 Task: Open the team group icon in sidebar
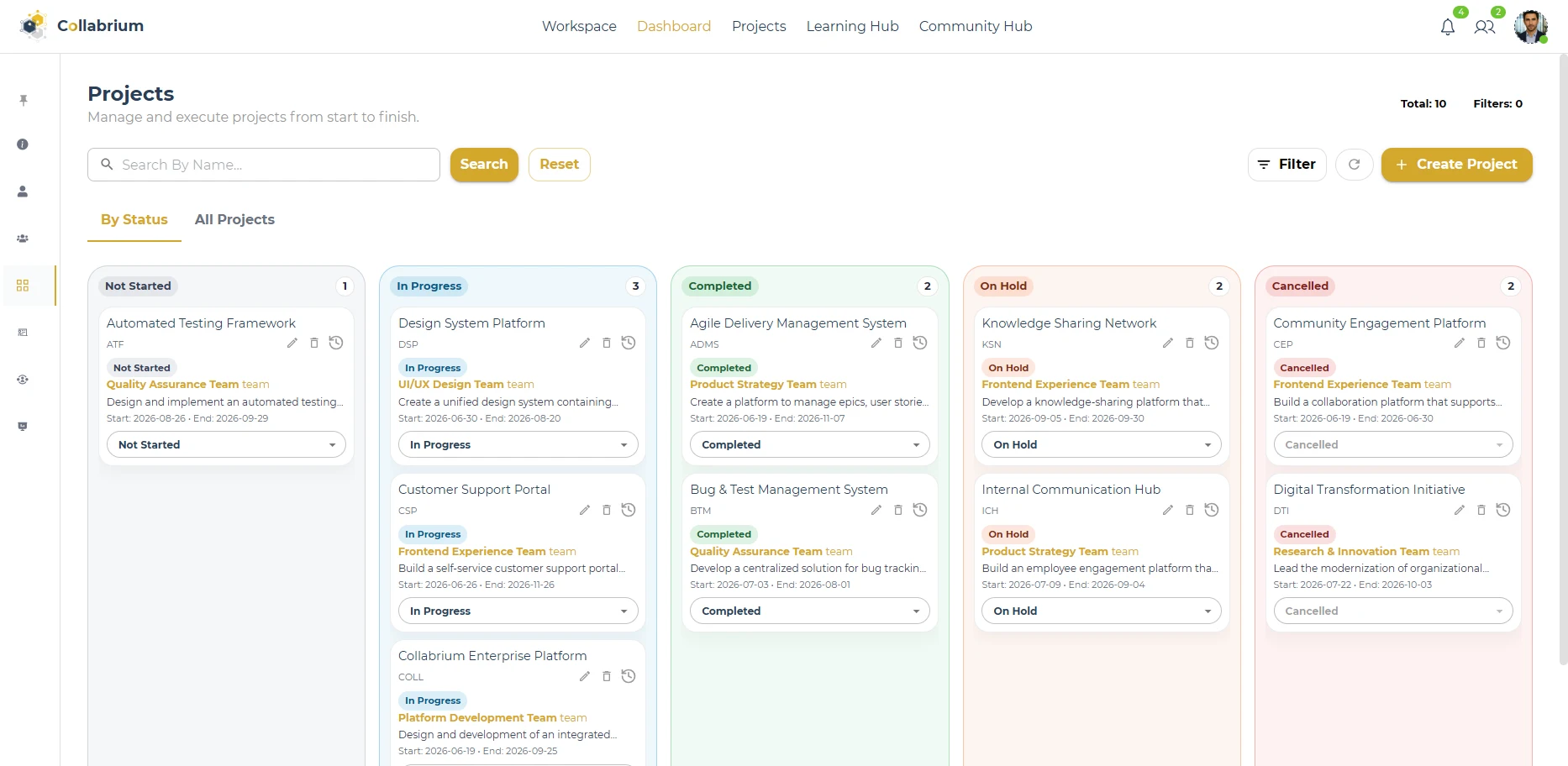coord(23,239)
